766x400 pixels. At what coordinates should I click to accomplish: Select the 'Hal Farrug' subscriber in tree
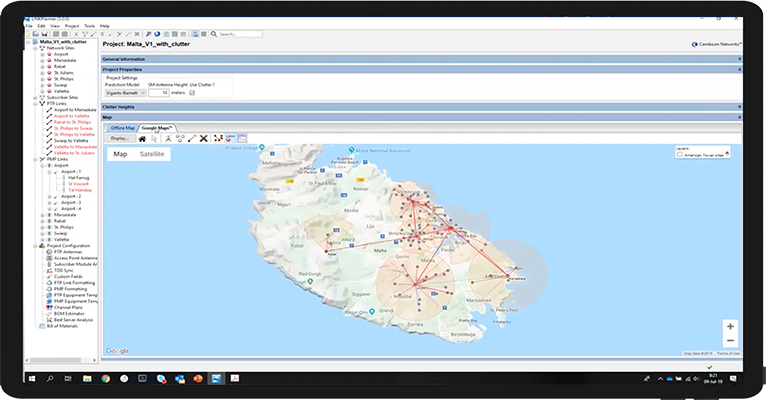[x=79, y=178]
